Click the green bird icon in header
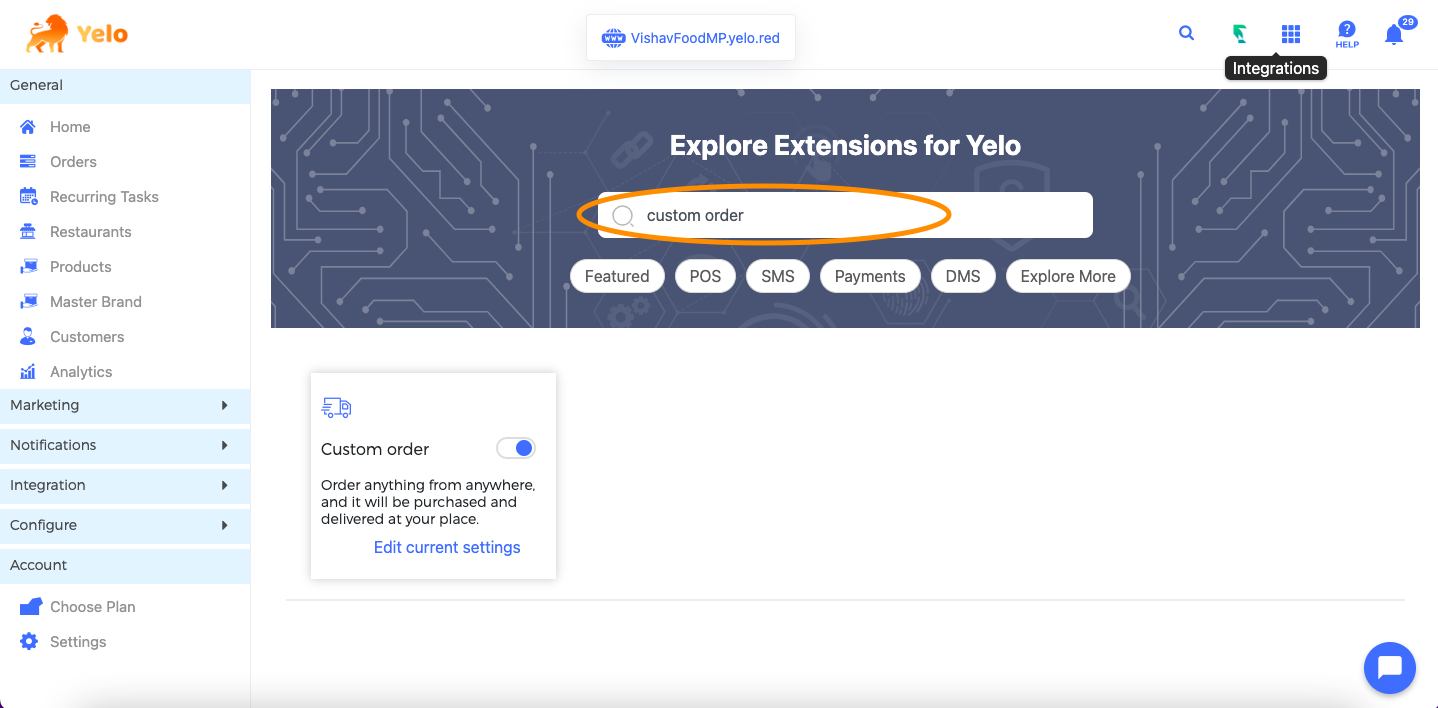This screenshot has height=708, width=1438. click(1240, 34)
